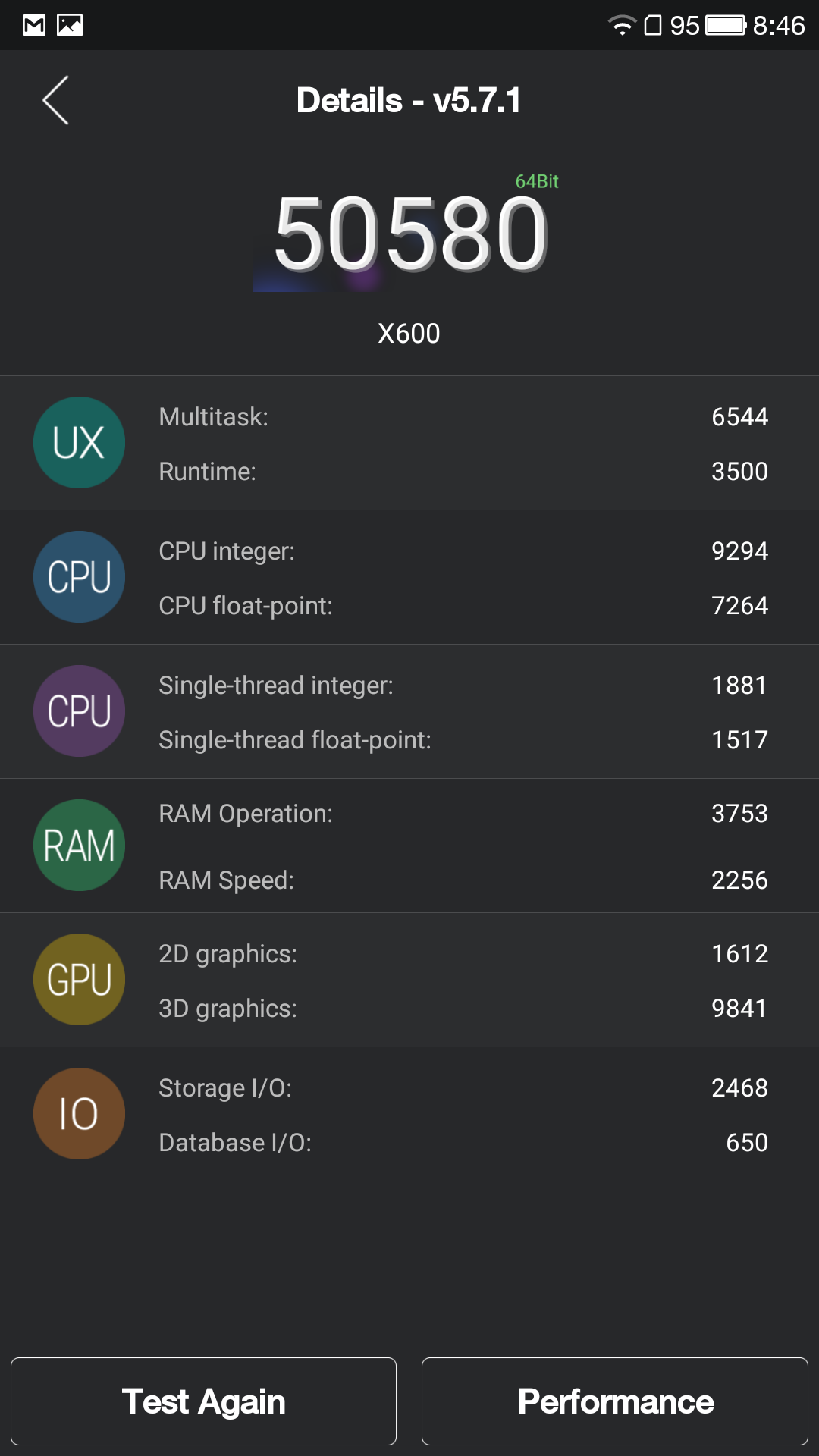The width and height of the screenshot is (819, 1456).
Task: Select the Multitask score row
Action: tap(463, 417)
